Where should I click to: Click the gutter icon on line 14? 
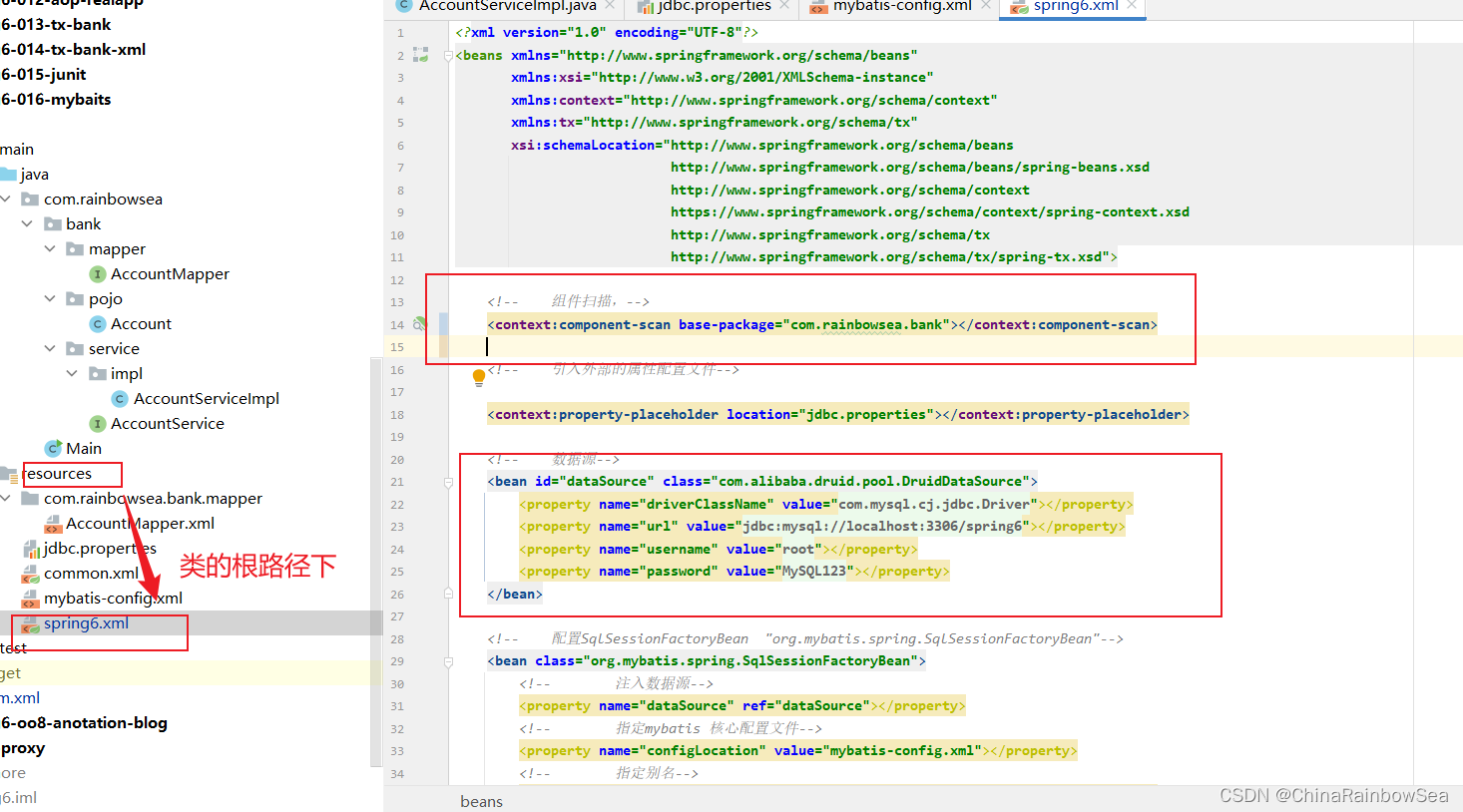click(420, 324)
